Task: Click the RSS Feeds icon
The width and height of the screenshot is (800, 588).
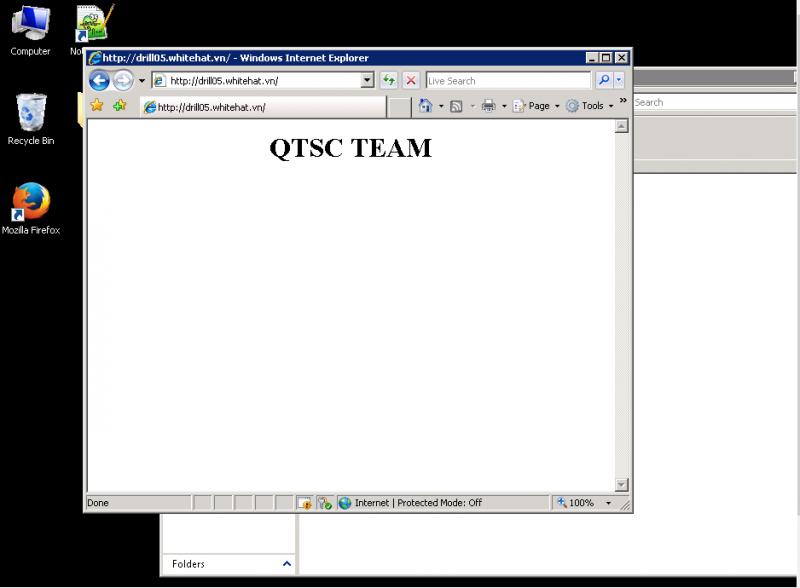Action: point(456,106)
